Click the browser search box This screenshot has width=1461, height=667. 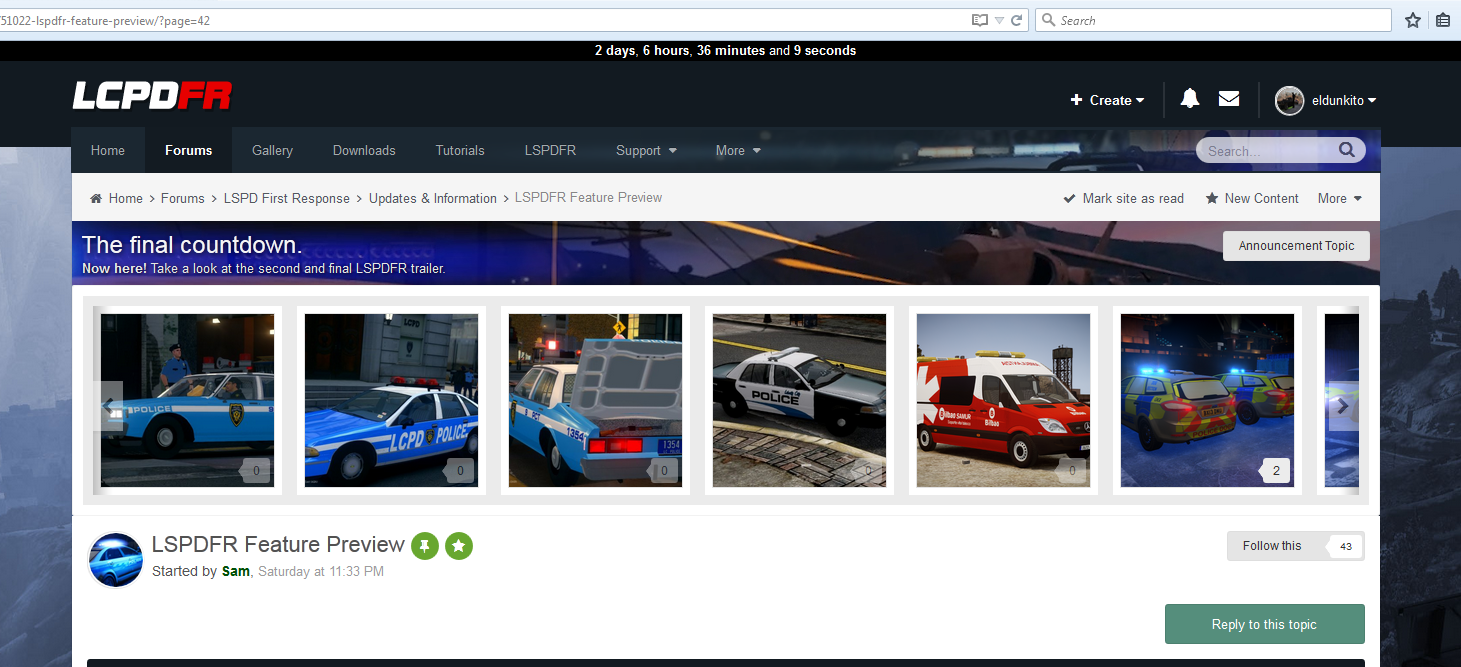pyautogui.click(x=1213, y=20)
